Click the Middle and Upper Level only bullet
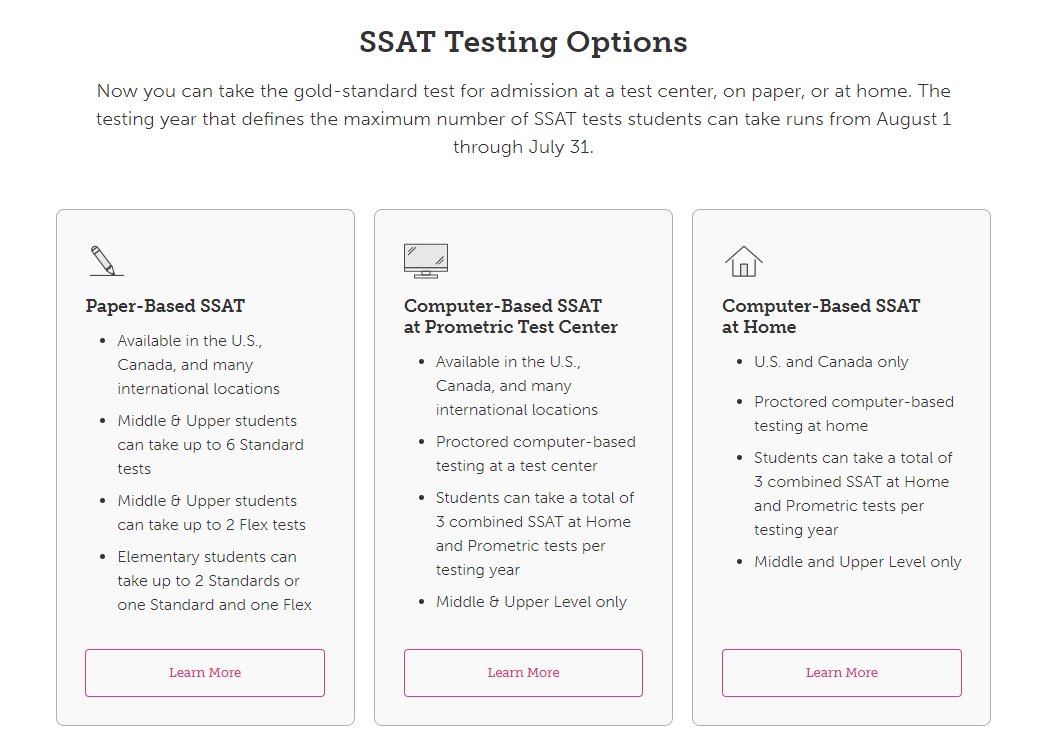 pos(857,562)
